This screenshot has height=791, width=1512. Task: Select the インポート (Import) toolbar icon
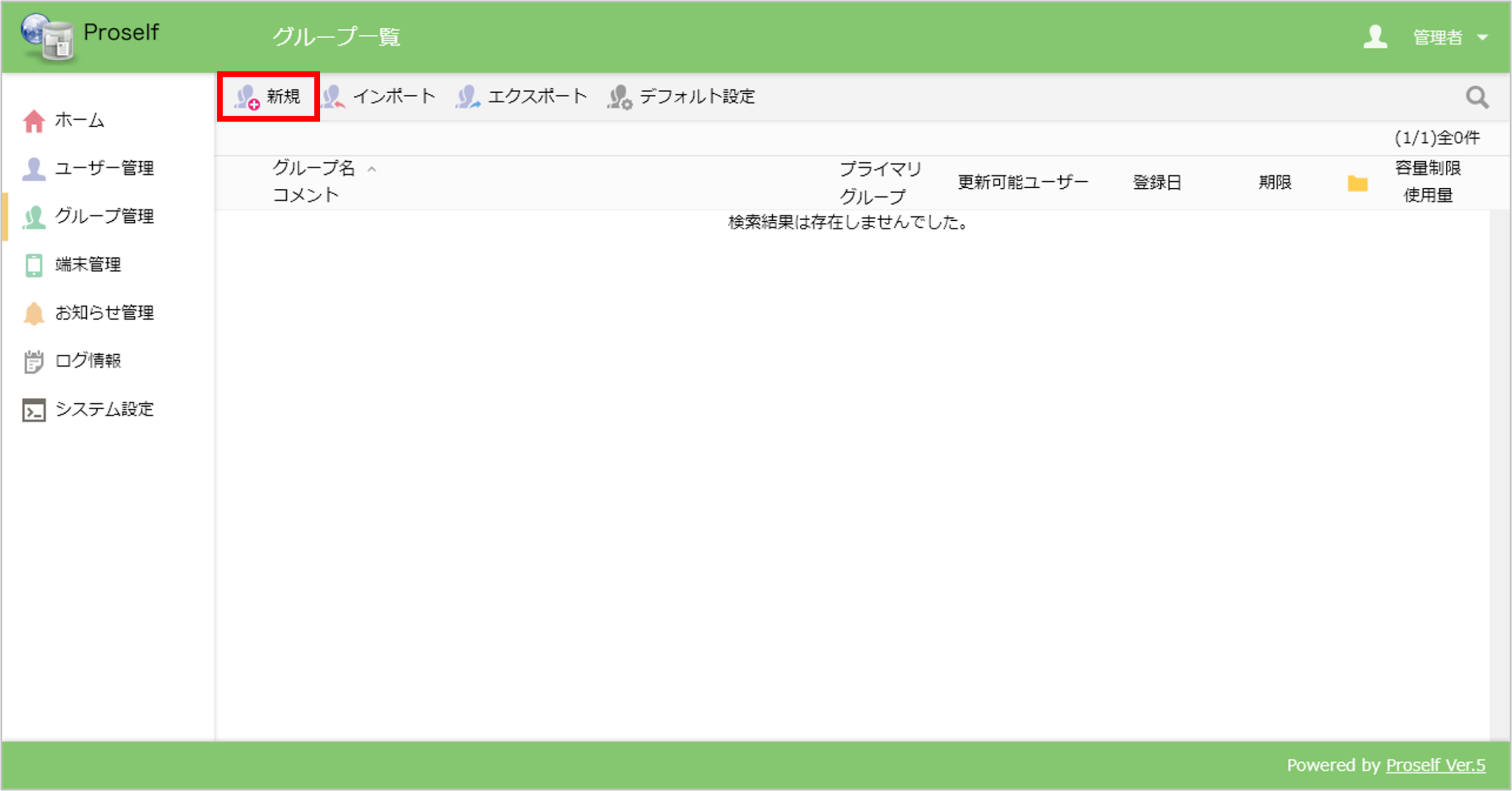point(334,96)
